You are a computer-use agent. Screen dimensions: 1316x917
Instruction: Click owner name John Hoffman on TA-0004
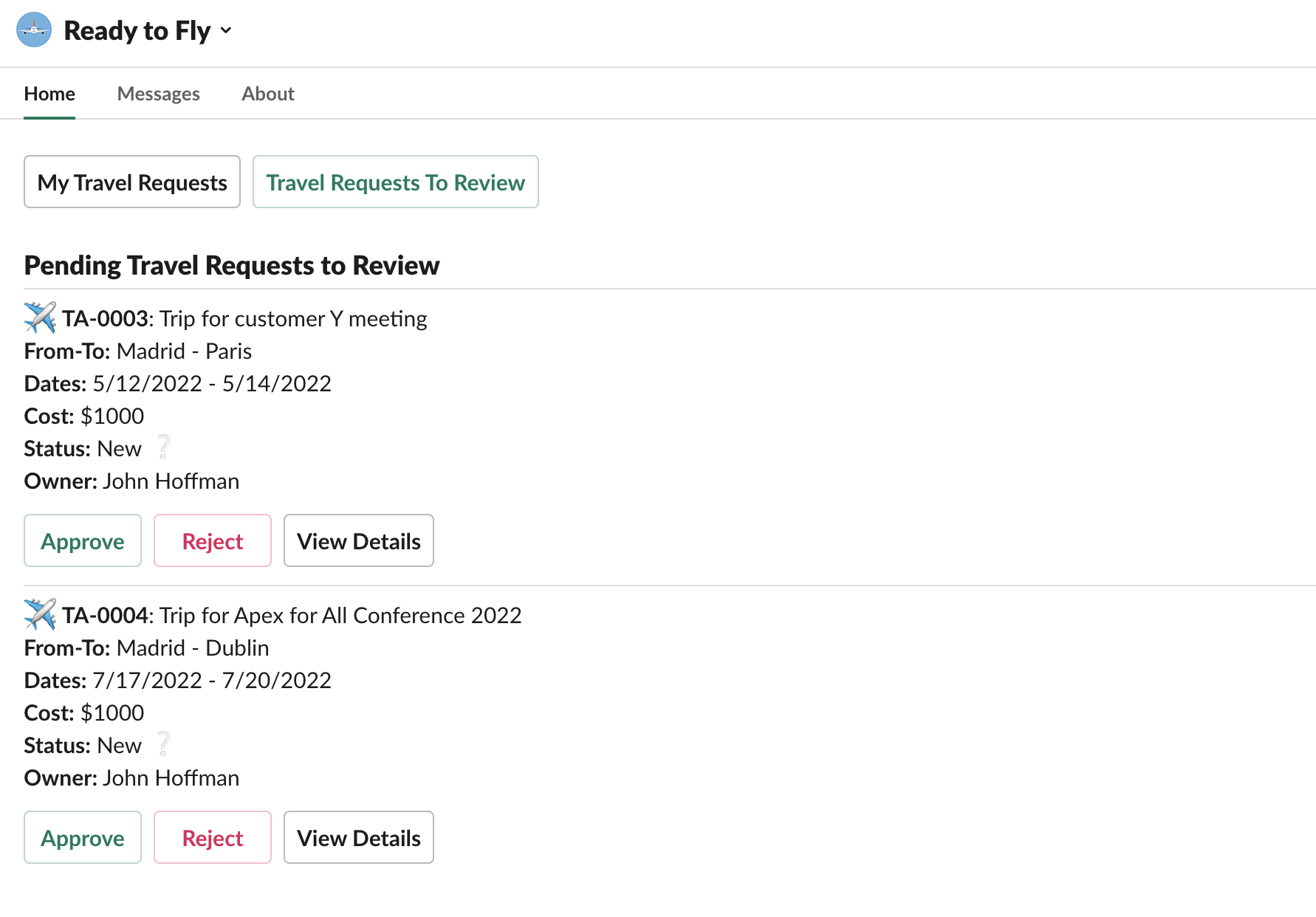[x=171, y=777]
